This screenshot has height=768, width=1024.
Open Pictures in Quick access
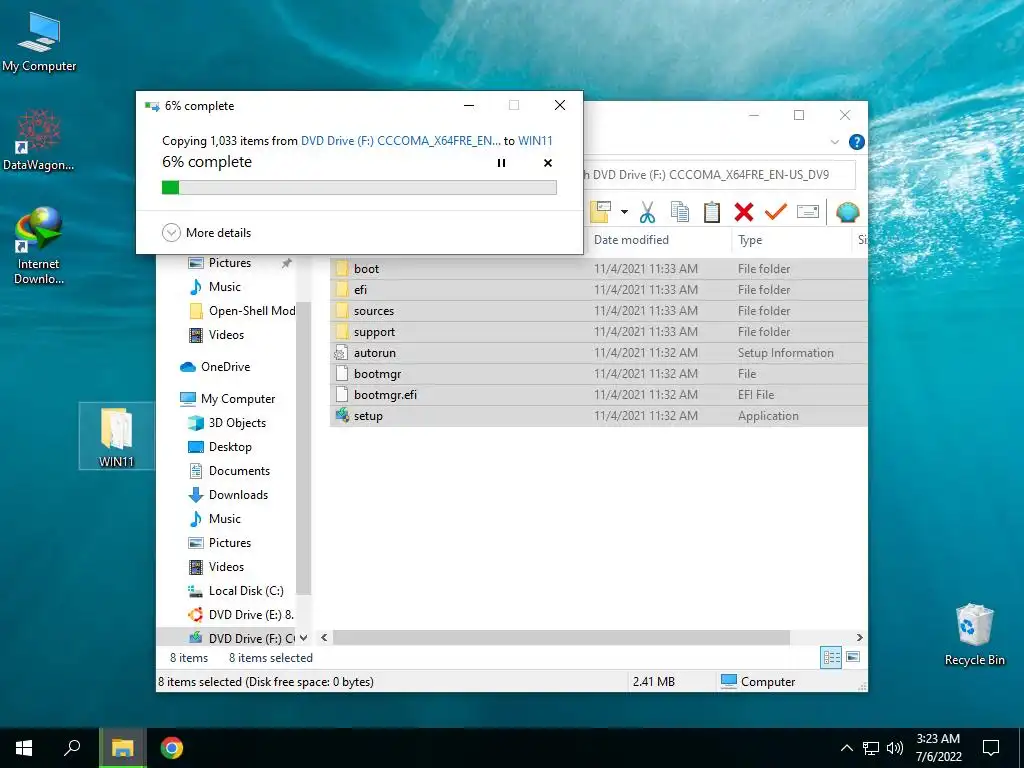(219, 263)
